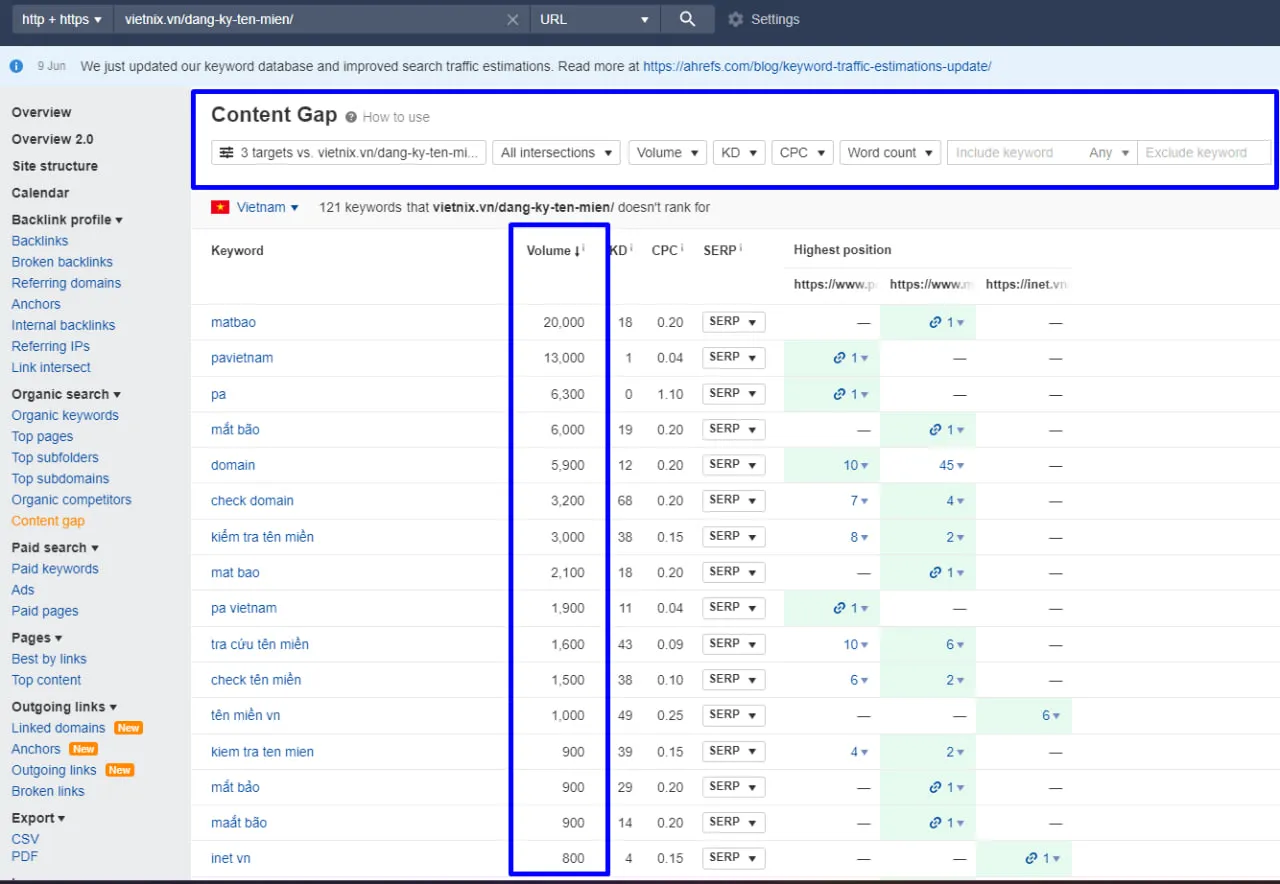
Task: Open Overview in sidebar
Action: point(41,112)
